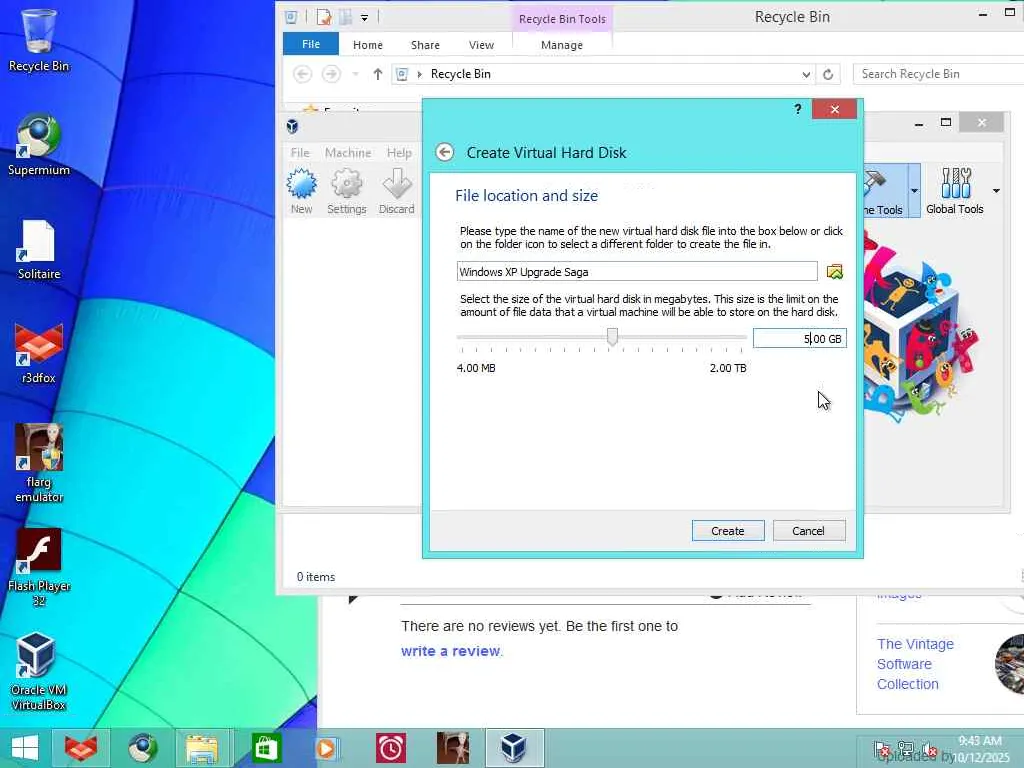Open the flarg emulator desktop shortcut

39,464
